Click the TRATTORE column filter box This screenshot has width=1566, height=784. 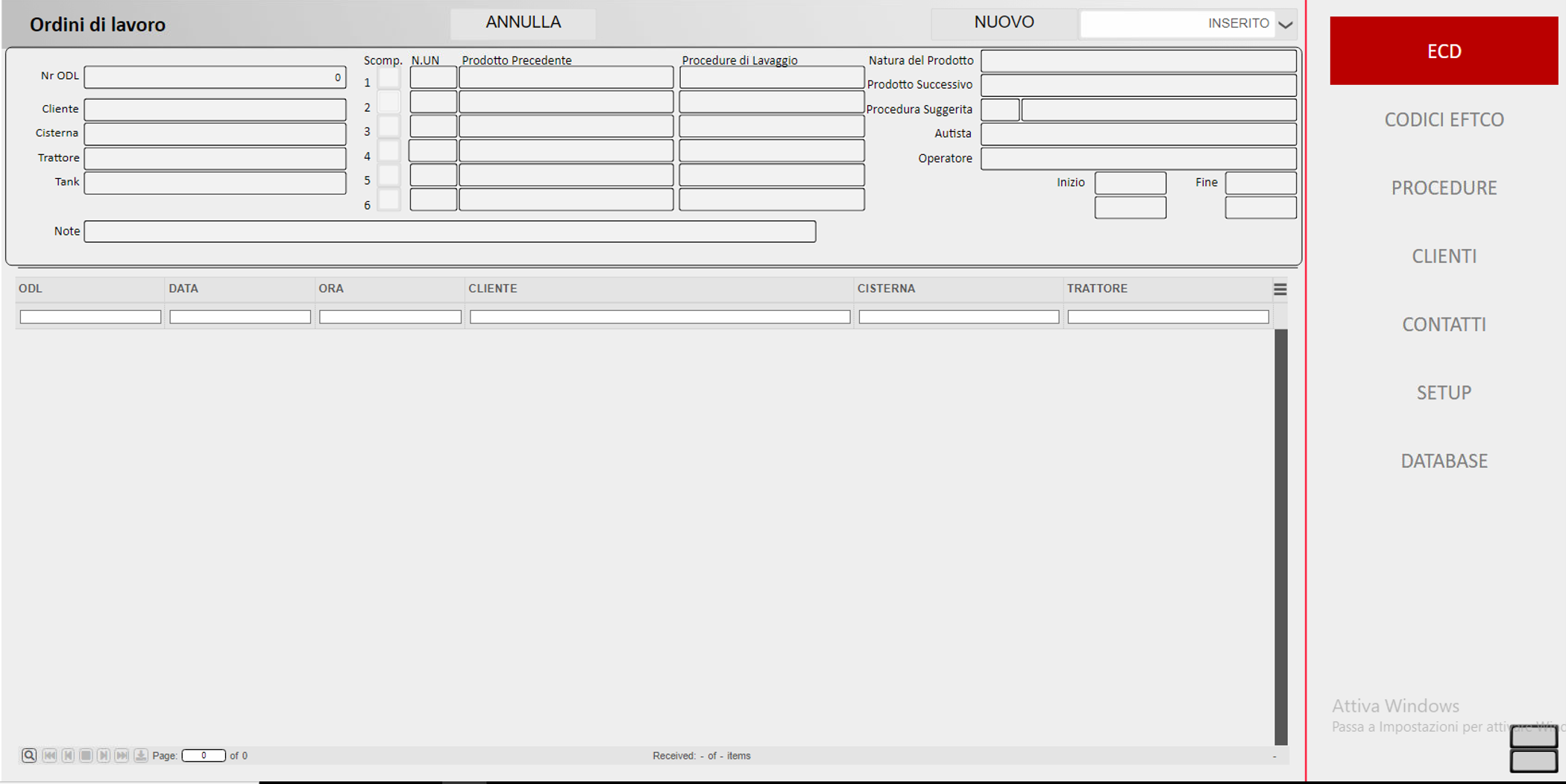[1169, 317]
